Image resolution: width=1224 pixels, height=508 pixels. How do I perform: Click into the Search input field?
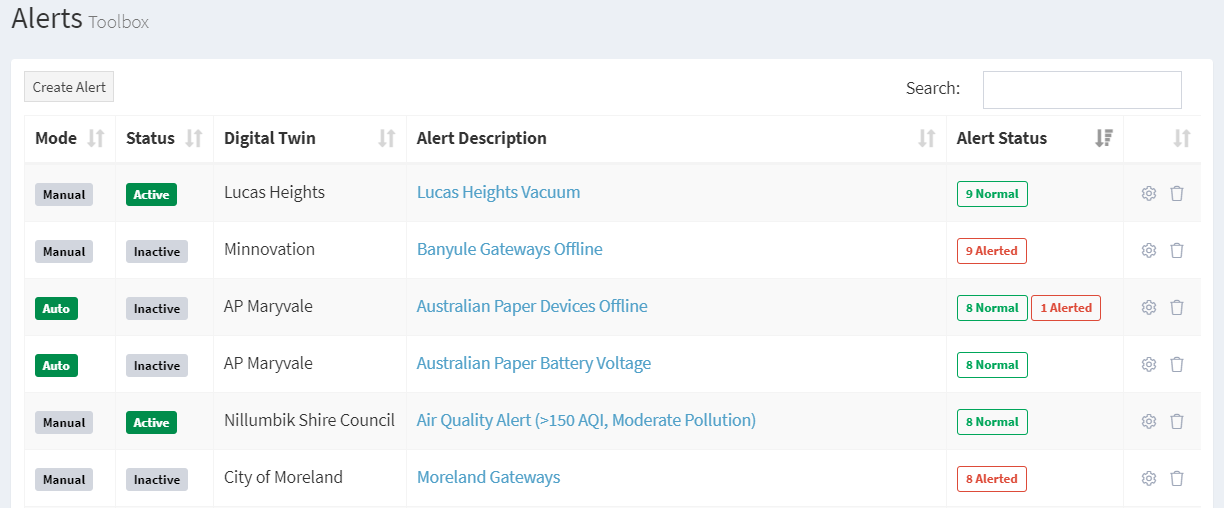tap(1082, 90)
